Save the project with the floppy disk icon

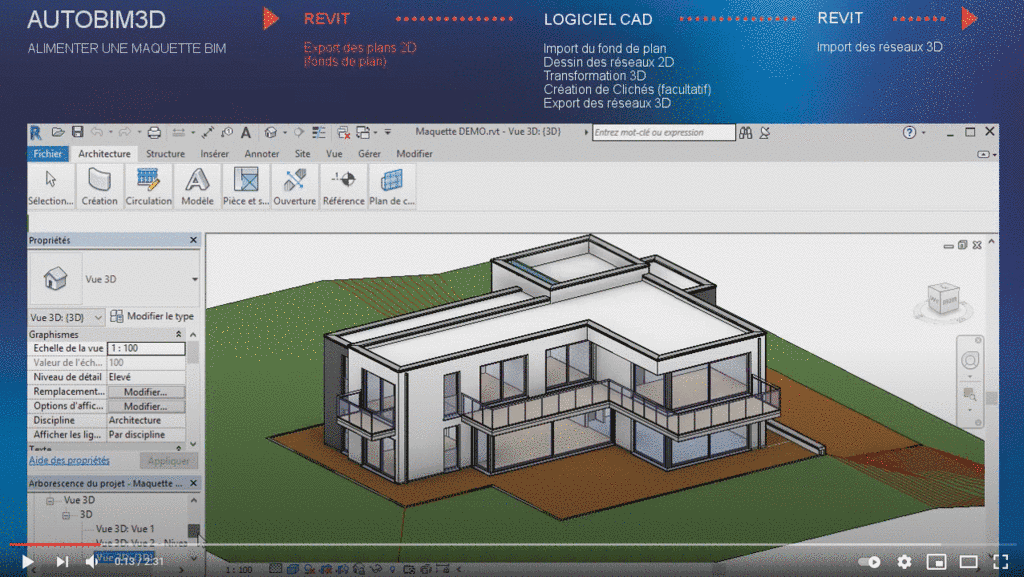pyautogui.click(x=78, y=133)
